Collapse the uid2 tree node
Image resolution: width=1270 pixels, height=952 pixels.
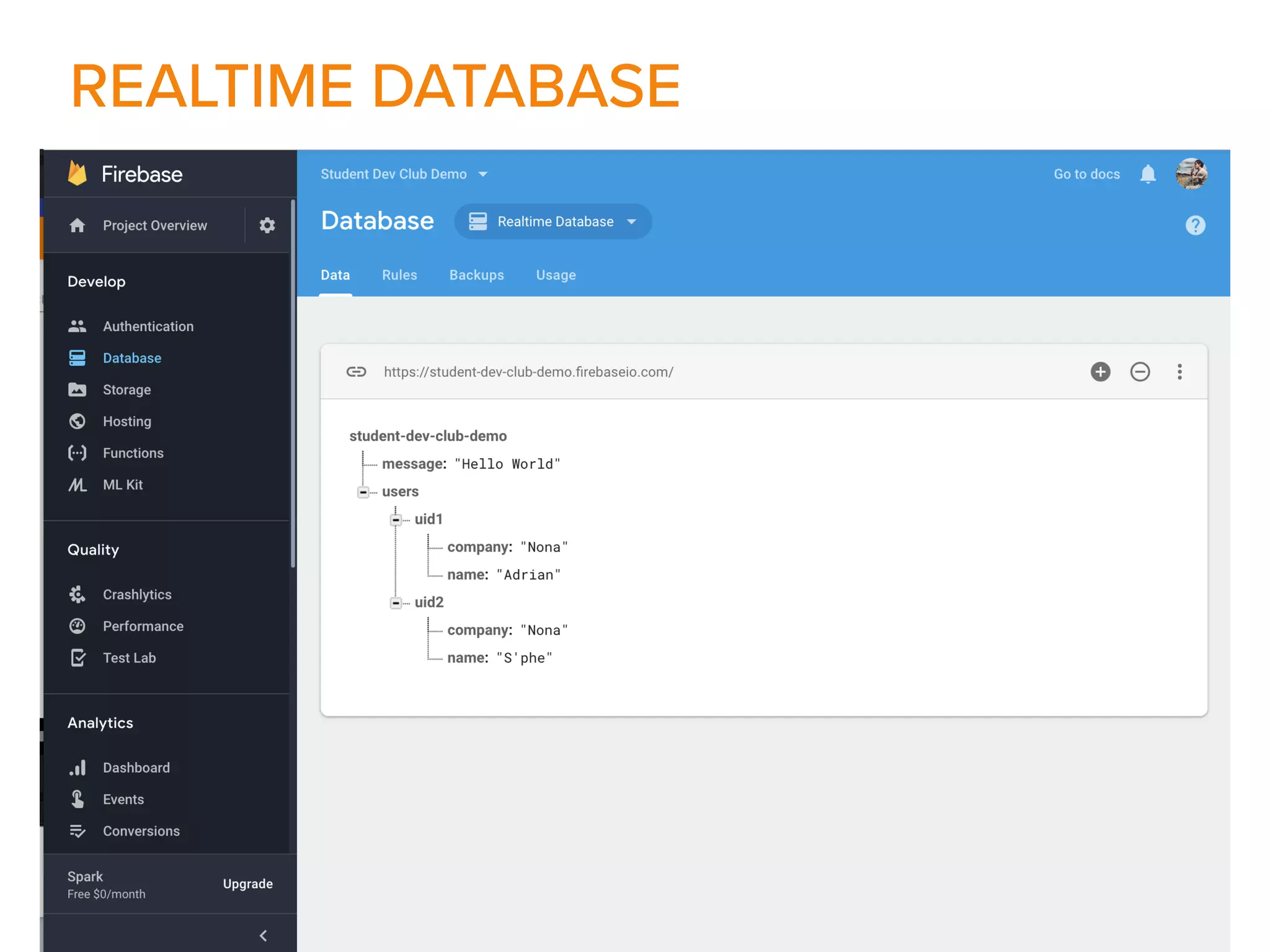coord(396,602)
